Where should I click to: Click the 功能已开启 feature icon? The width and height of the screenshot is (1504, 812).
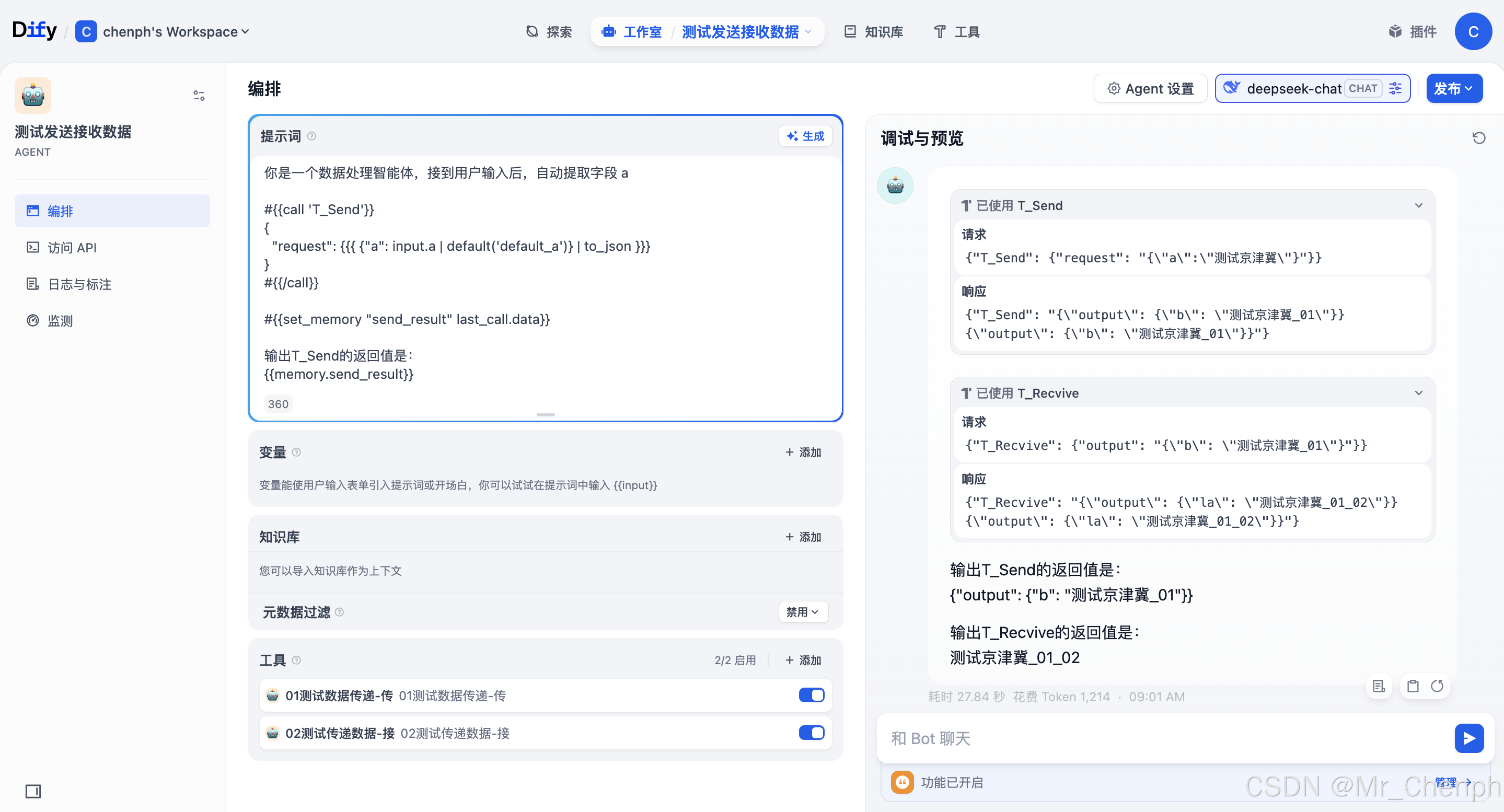click(902, 782)
